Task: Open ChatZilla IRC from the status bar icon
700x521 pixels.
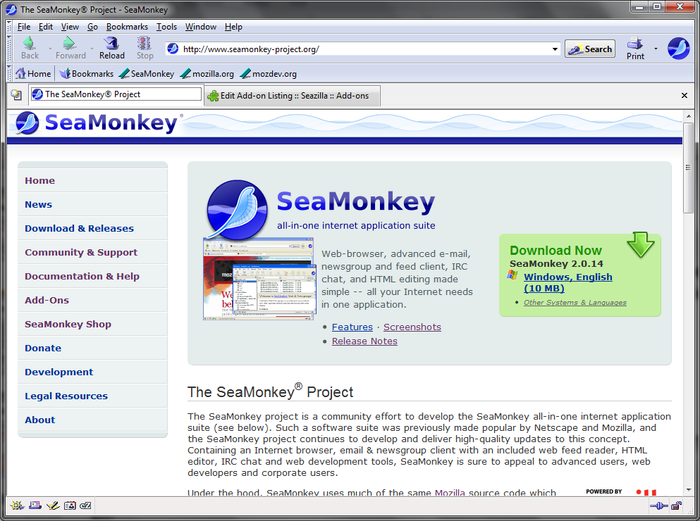Action: 85,505
